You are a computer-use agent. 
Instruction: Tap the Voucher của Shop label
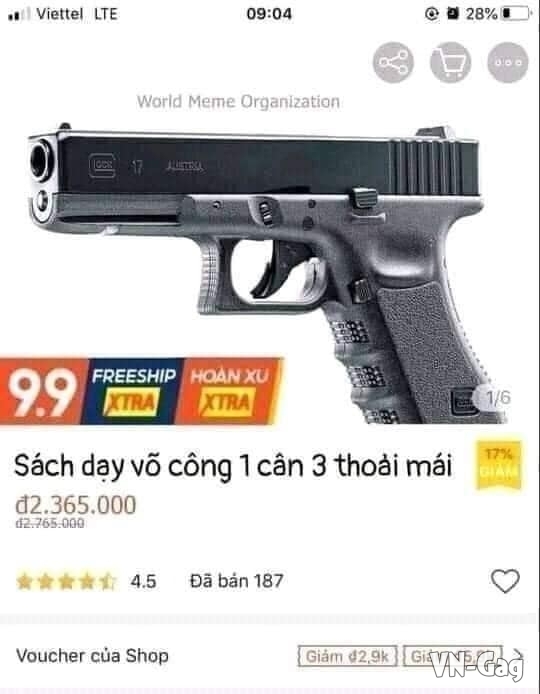click(92, 655)
